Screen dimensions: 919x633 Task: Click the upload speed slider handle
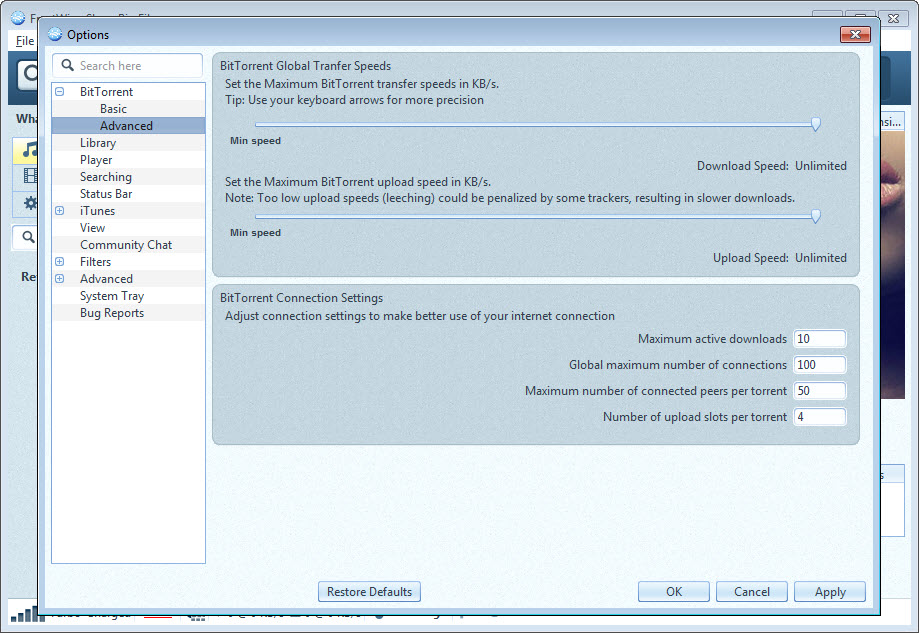(x=815, y=216)
